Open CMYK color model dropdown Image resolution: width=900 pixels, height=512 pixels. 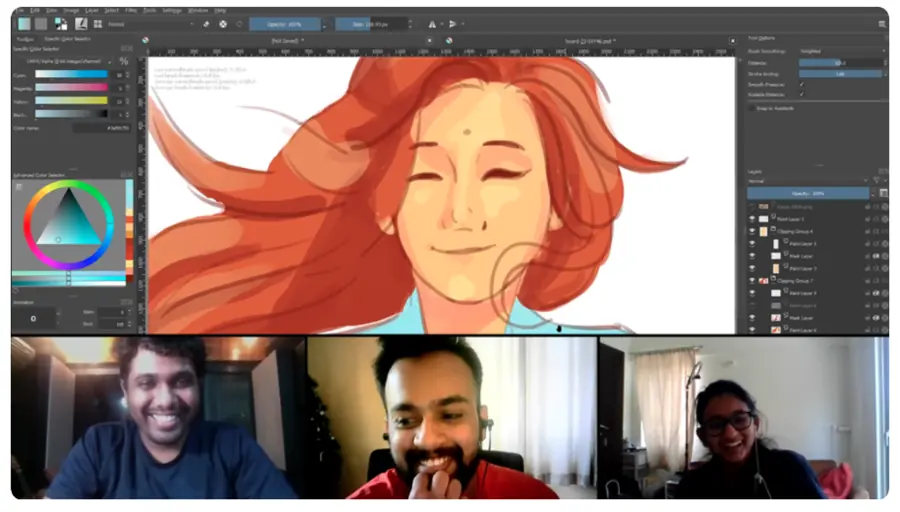(68, 61)
